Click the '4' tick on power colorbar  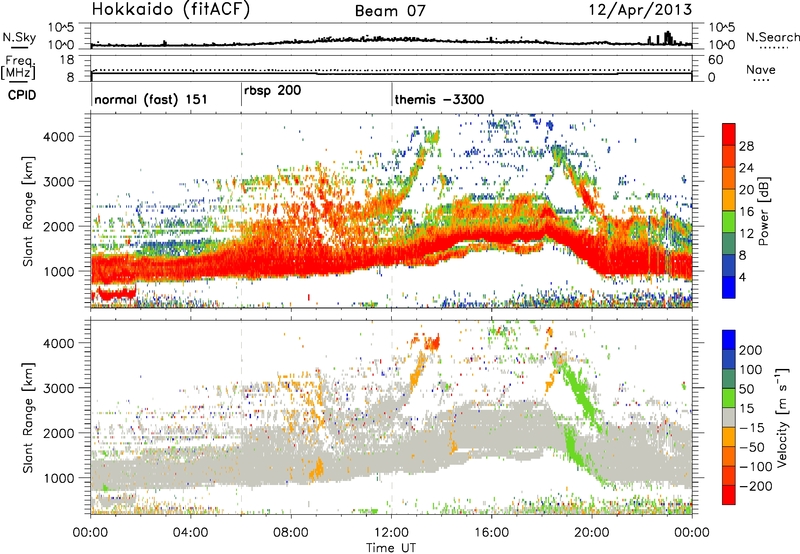(743, 277)
